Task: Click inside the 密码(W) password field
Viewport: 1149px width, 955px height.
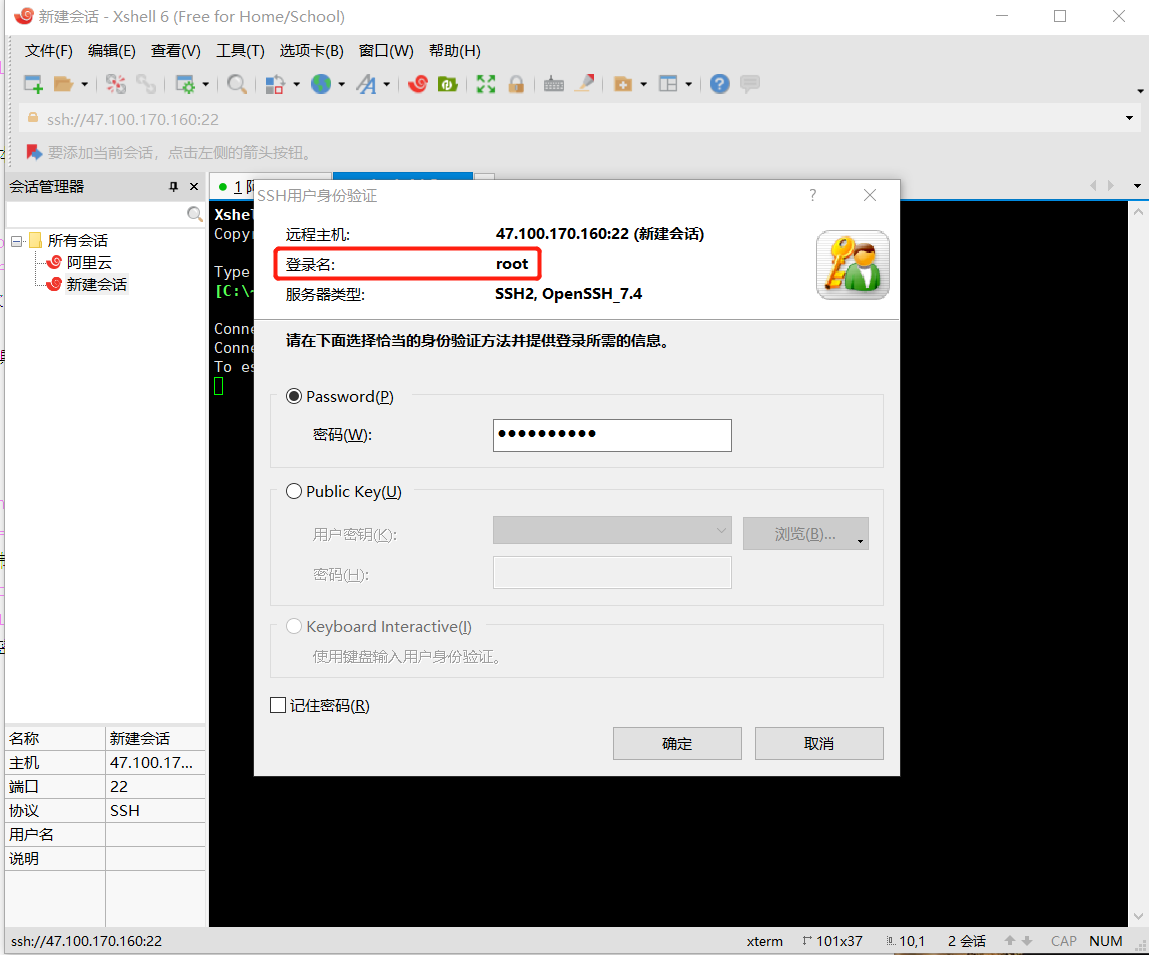Action: [x=611, y=435]
